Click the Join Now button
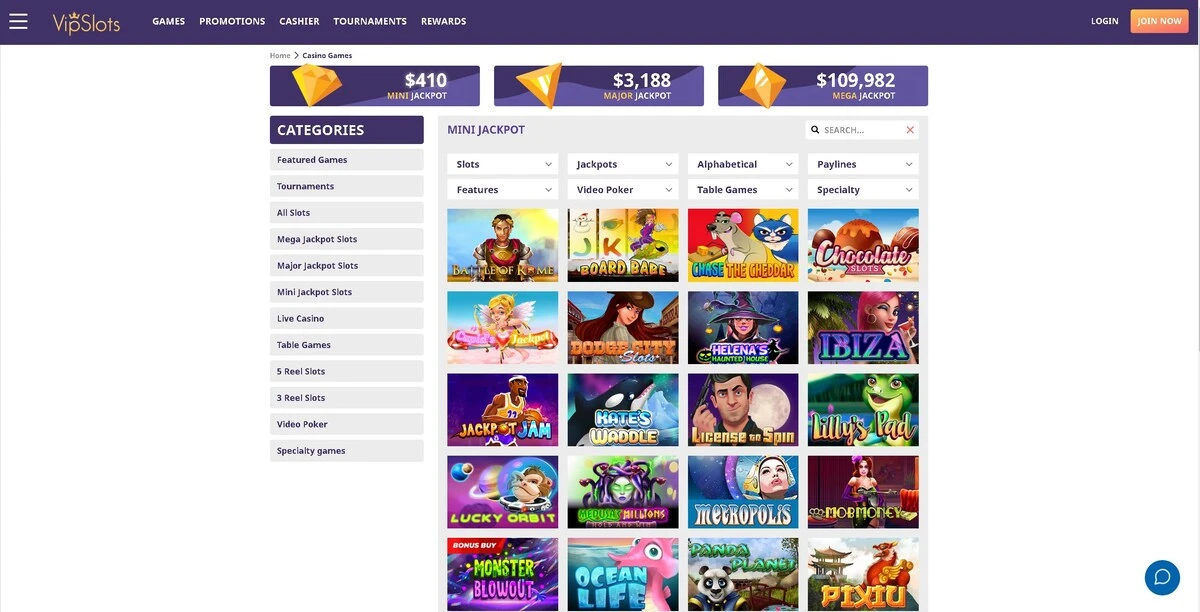 coord(1160,21)
